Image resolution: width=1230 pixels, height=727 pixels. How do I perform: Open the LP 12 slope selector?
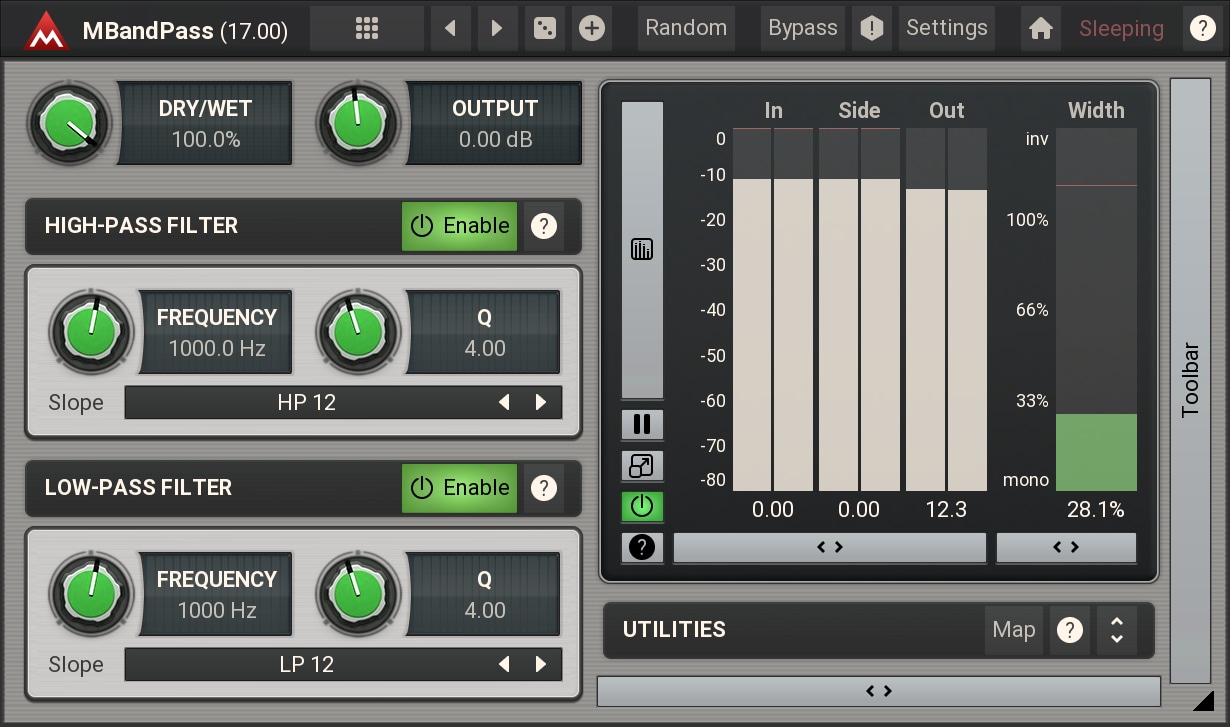(306, 665)
